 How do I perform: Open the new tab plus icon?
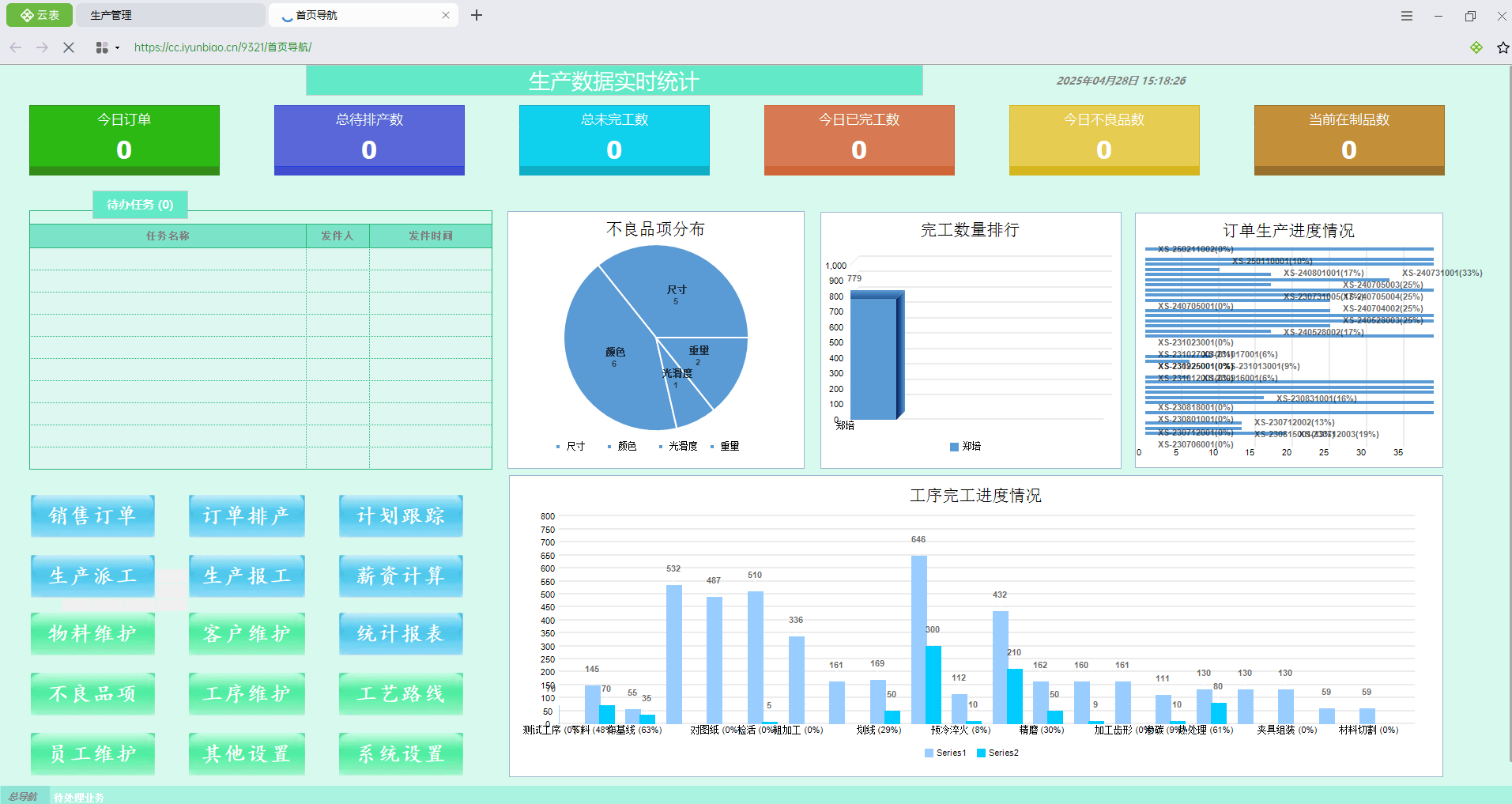click(477, 15)
